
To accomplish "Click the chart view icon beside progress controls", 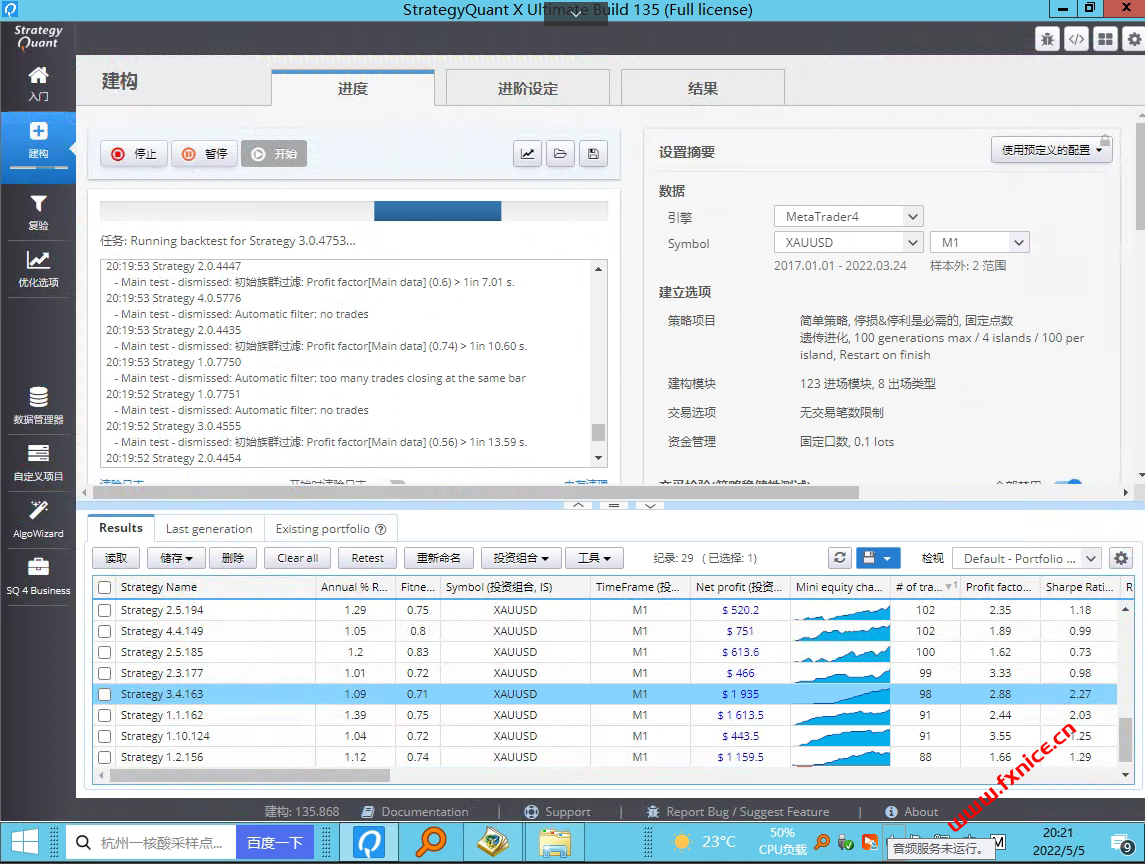I will click(527, 153).
